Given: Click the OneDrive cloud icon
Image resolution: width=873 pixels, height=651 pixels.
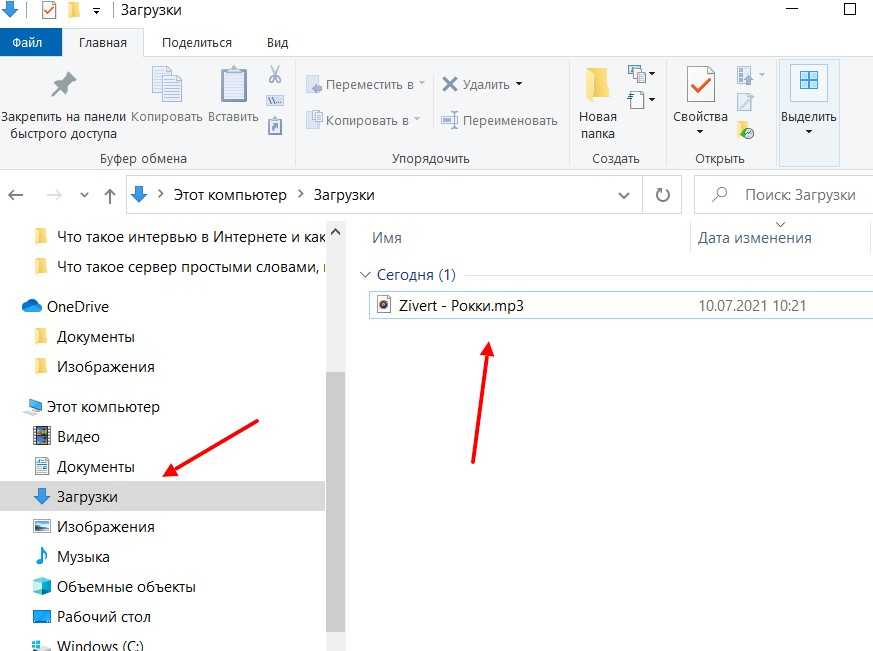Looking at the screenshot, I should (x=32, y=306).
